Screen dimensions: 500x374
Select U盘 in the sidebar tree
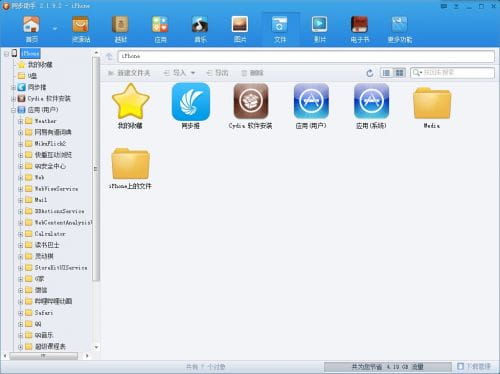[28, 76]
